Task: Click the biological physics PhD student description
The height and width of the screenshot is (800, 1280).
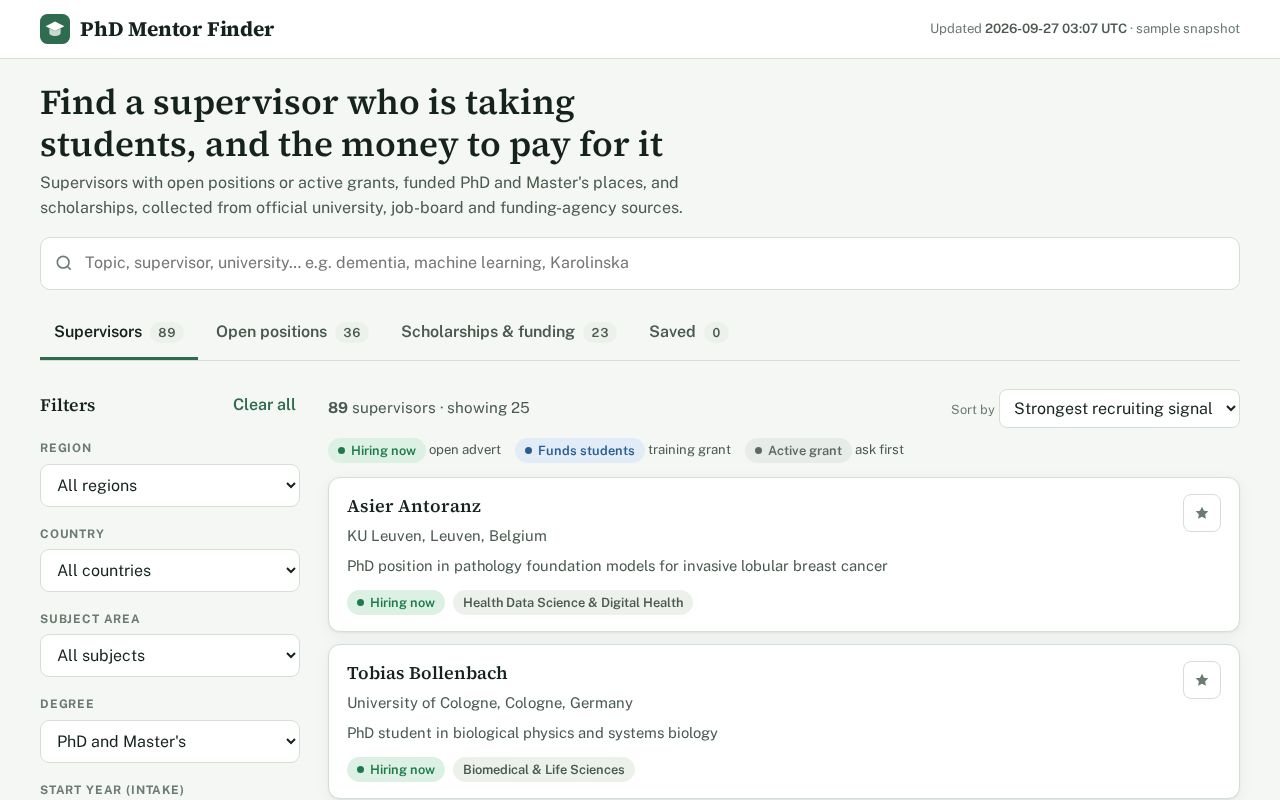Action: 532,733
